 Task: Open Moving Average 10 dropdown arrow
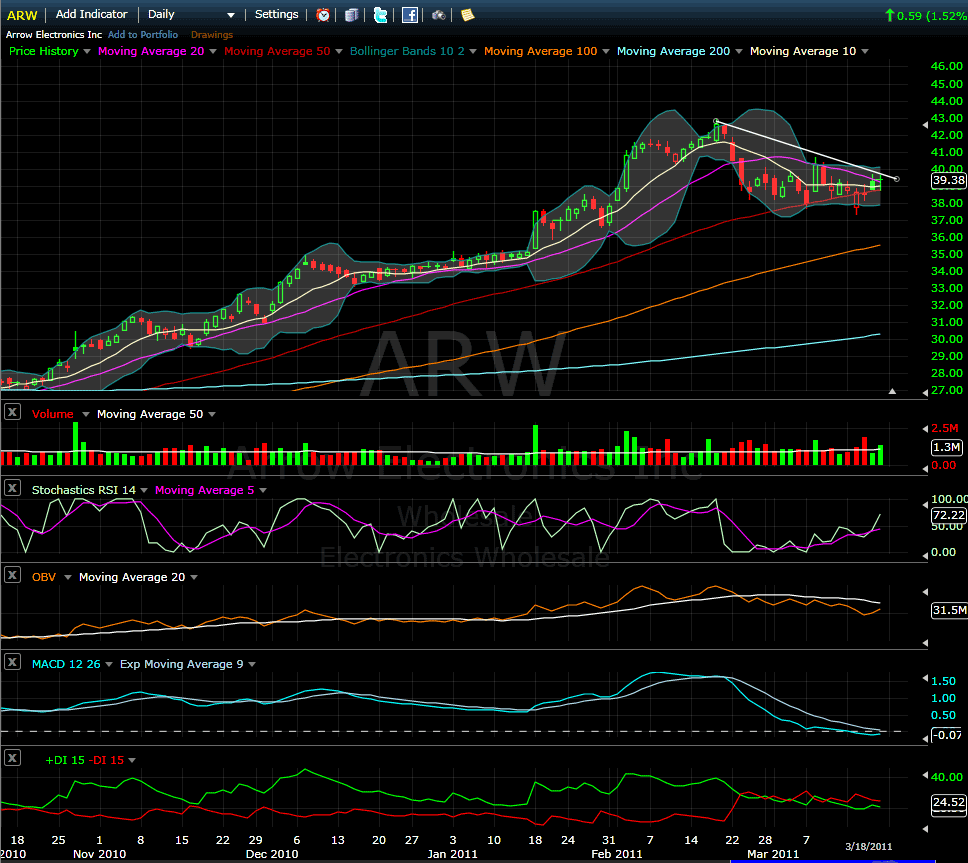pos(865,51)
